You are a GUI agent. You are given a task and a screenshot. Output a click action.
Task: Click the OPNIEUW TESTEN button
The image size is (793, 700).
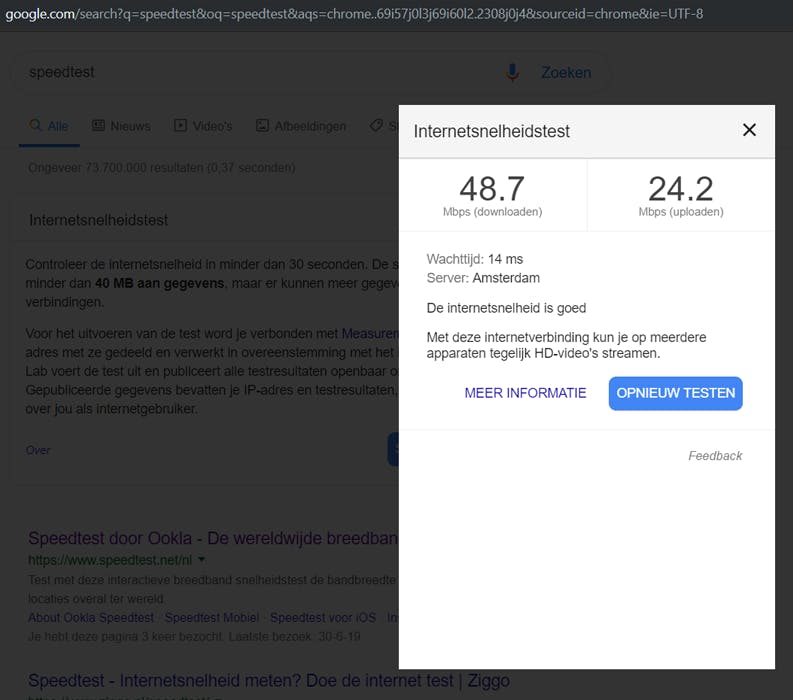click(x=675, y=393)
